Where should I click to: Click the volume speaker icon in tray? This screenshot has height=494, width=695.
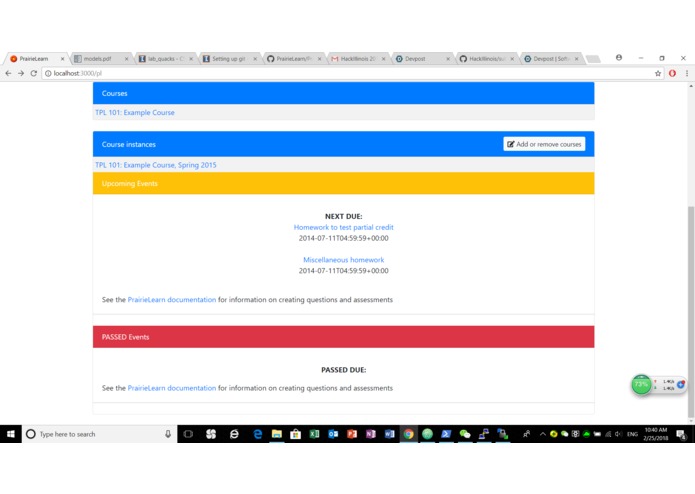(x=618, y=434)
